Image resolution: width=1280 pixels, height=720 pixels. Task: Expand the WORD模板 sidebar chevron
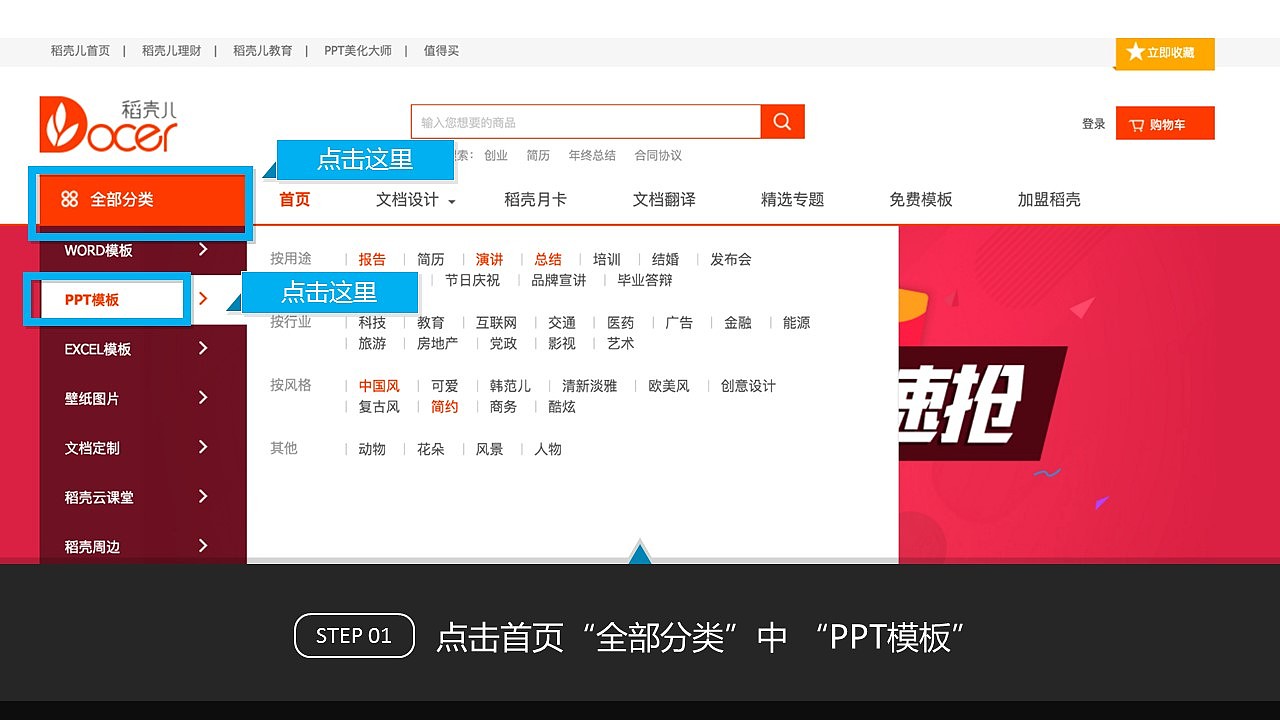click(203, 250)
